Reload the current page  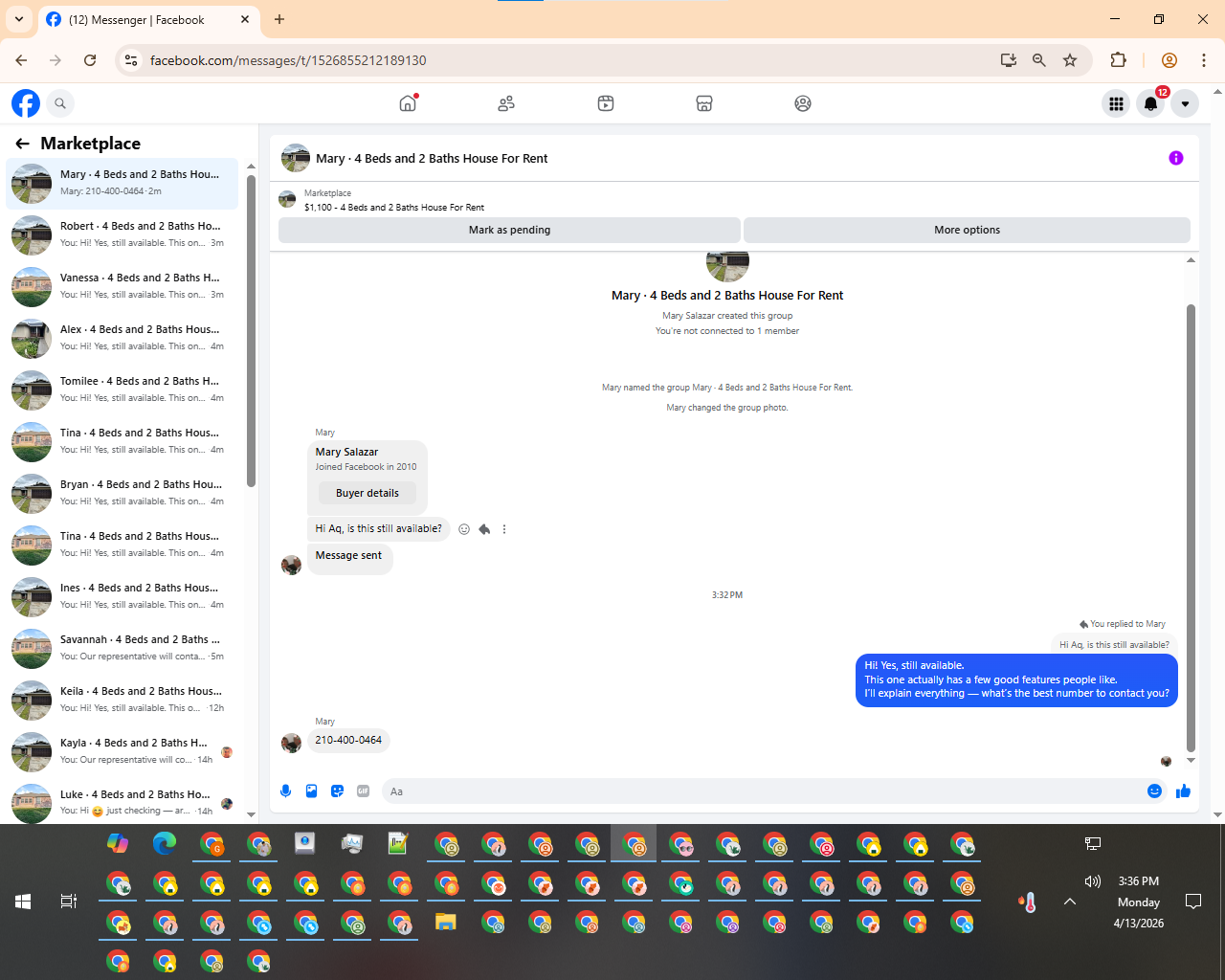(x=90, y=60)
